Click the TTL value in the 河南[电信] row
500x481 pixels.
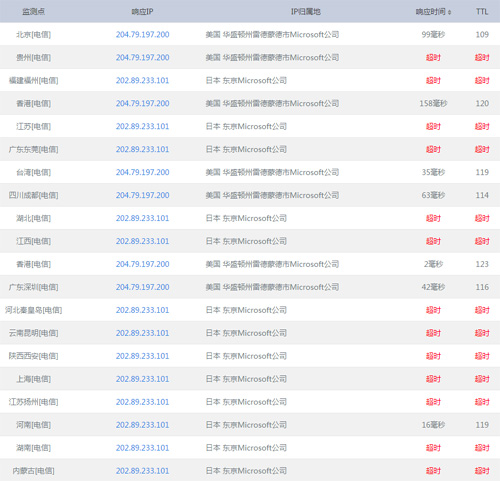482,425
